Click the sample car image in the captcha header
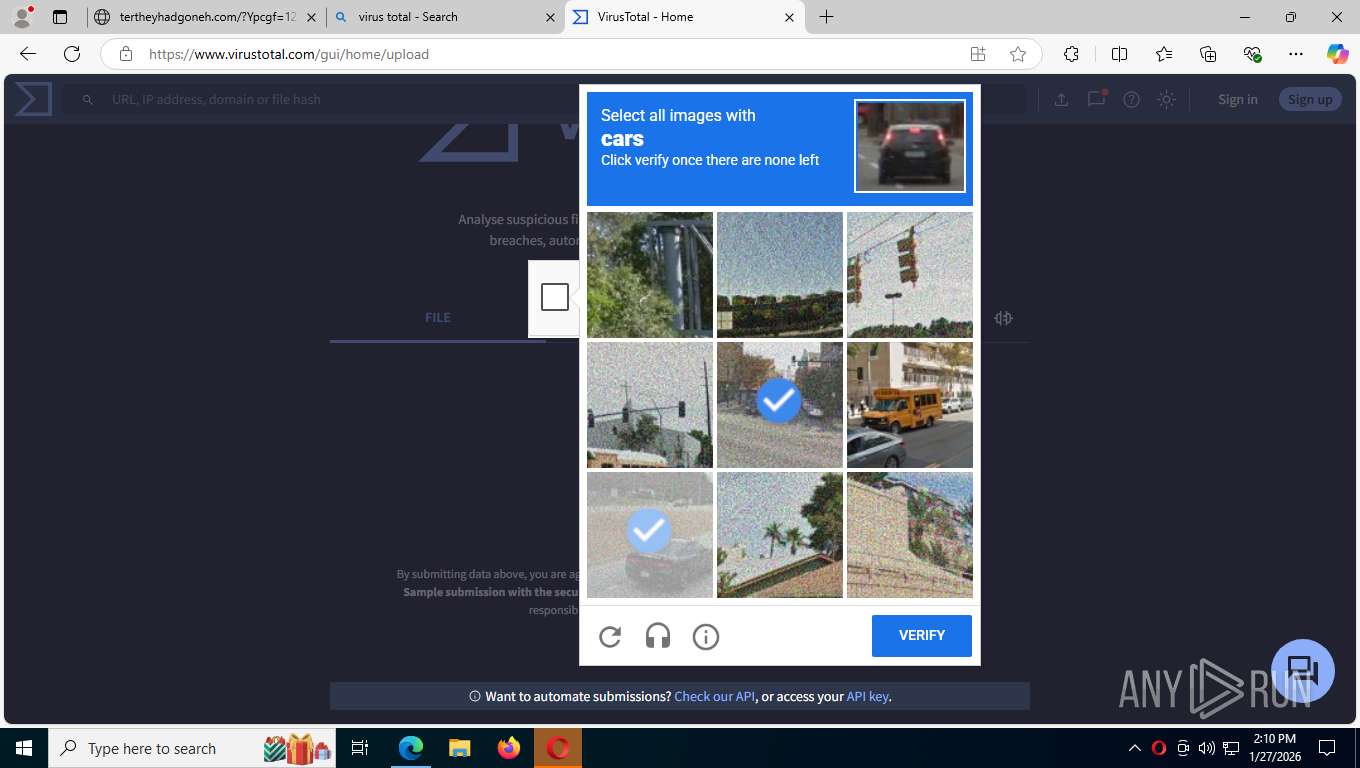The width and height of the screenshot is (1360, 768). point(910,146)
